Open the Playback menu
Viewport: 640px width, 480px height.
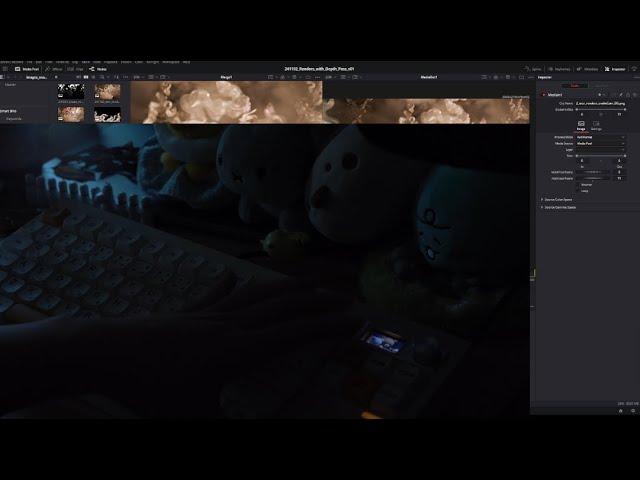(x=111, y=62)
